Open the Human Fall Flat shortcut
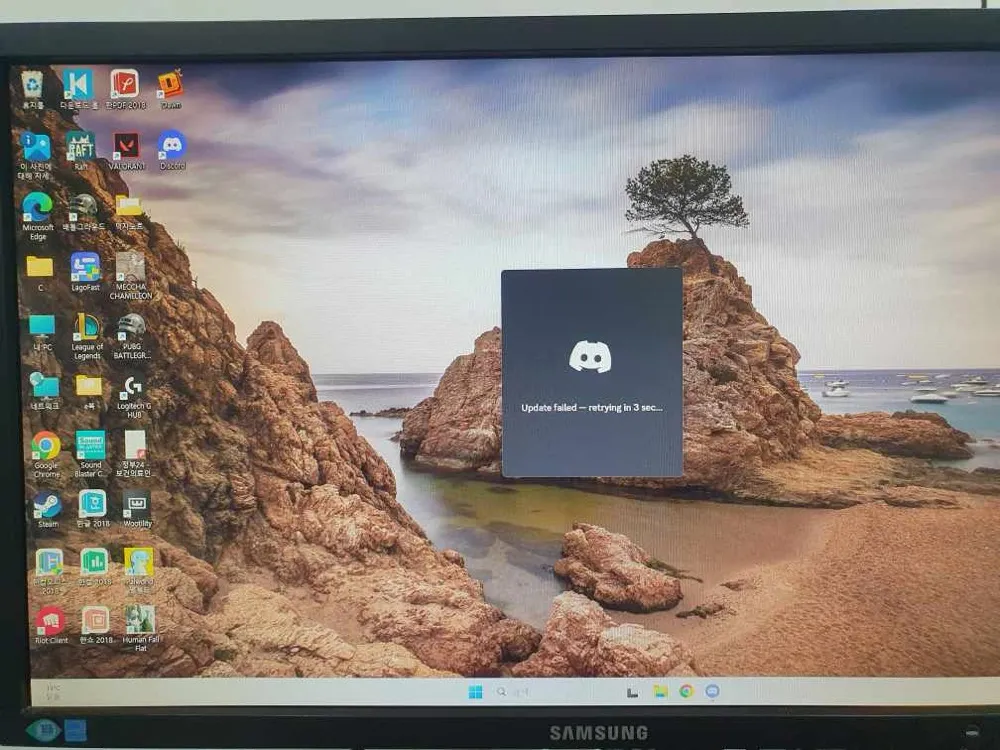This screenshot has width=1000, height=750. 140,628
